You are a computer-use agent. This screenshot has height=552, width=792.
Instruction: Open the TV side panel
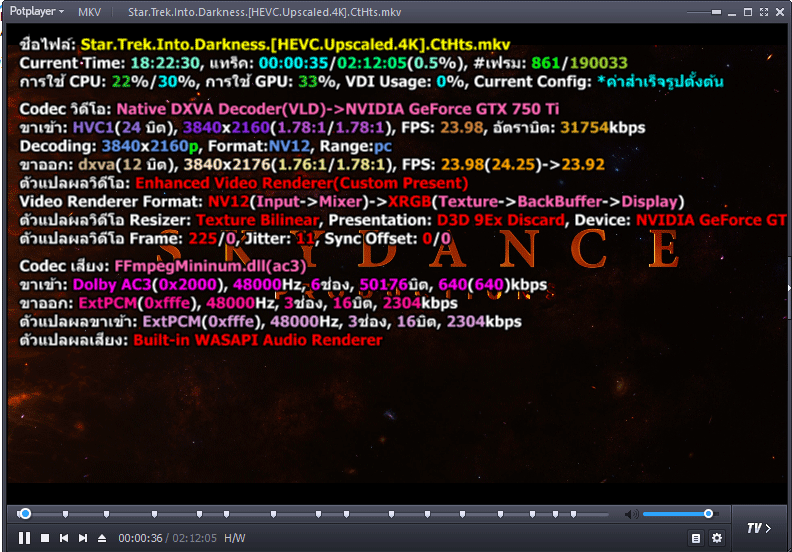[759, 528]
